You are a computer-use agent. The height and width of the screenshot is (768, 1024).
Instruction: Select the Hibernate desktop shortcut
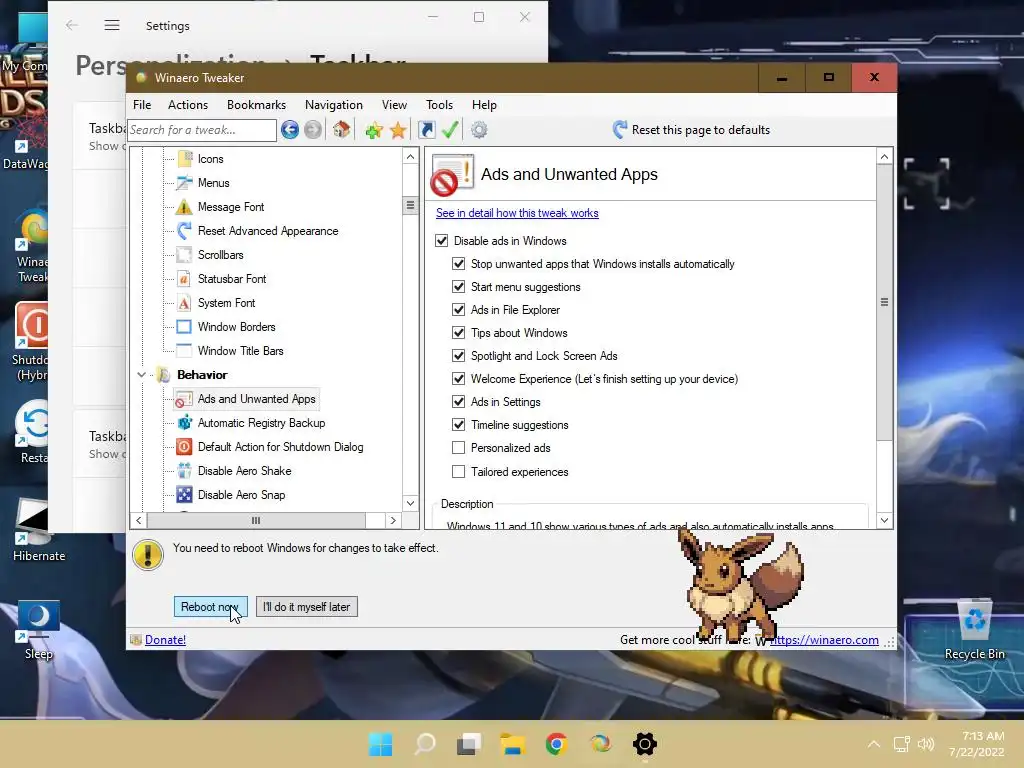click(37, 530)
